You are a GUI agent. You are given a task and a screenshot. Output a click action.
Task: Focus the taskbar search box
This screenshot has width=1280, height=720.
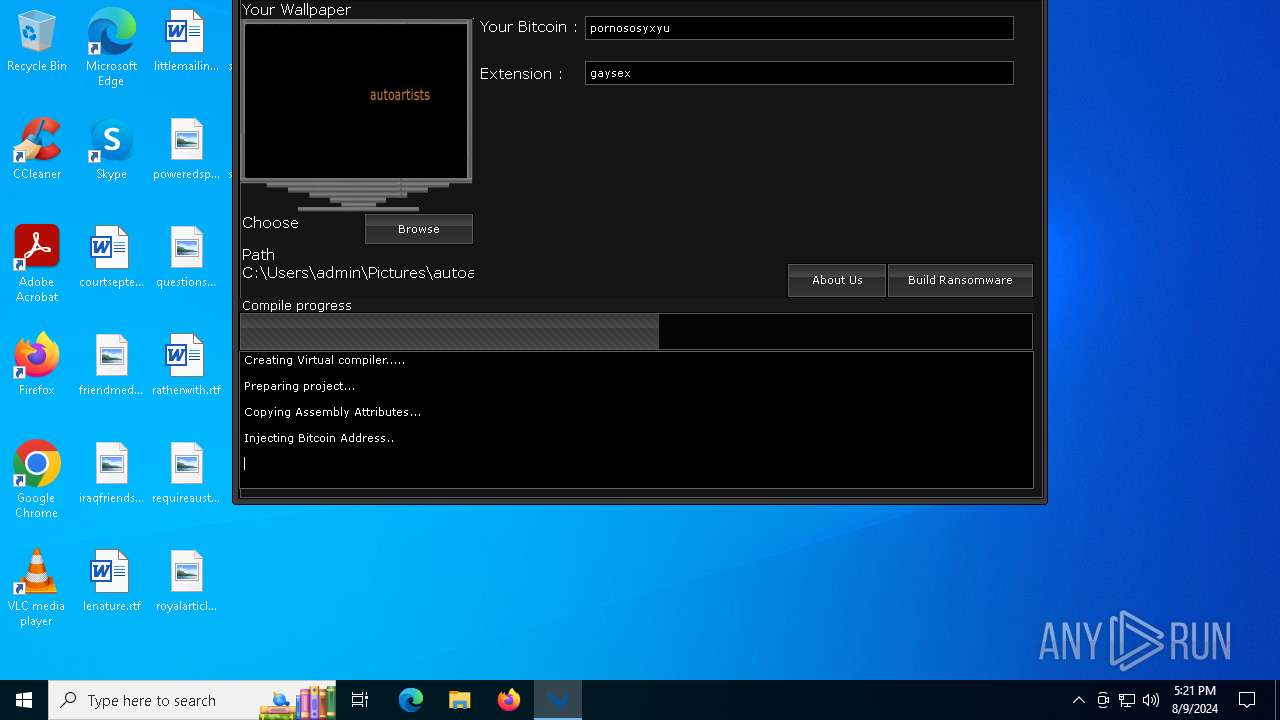[192, 700]
